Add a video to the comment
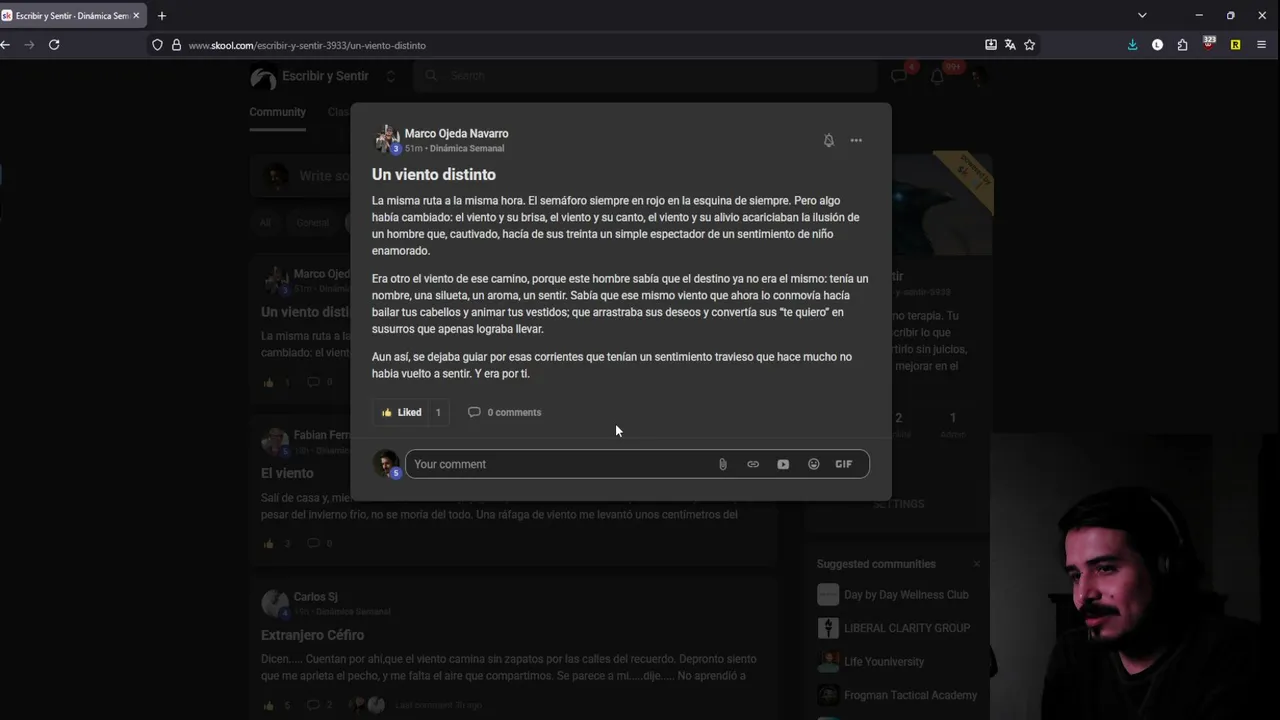This screenshot has height=720, width=1280. pos(783,464)
